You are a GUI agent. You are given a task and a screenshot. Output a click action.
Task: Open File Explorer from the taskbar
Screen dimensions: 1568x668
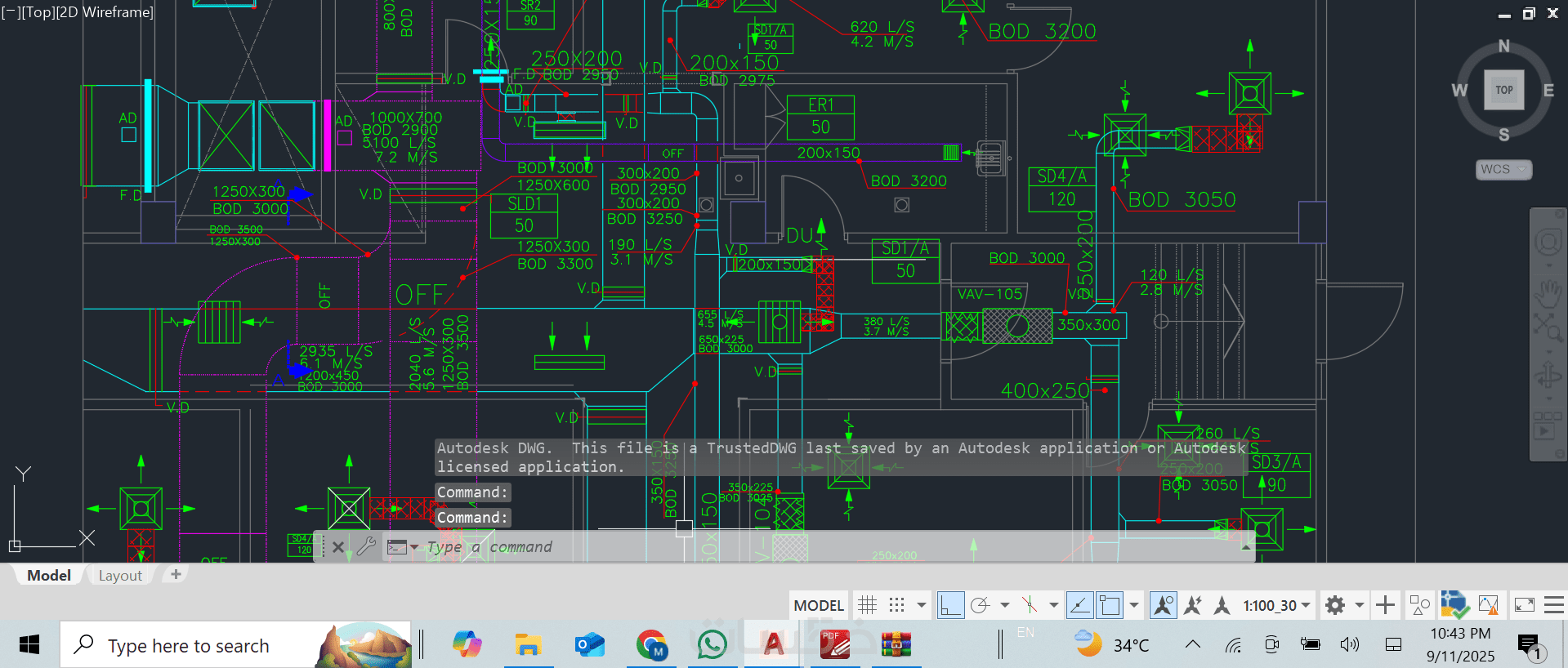point(528,645)
